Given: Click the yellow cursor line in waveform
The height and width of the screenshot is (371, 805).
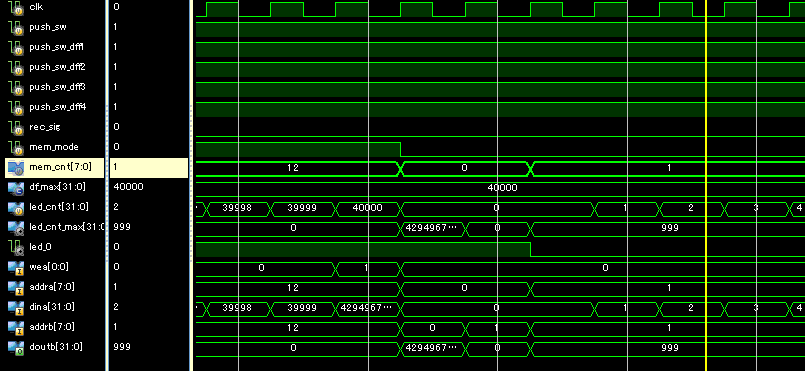Looking at the screenshot, I should point(706,185).
